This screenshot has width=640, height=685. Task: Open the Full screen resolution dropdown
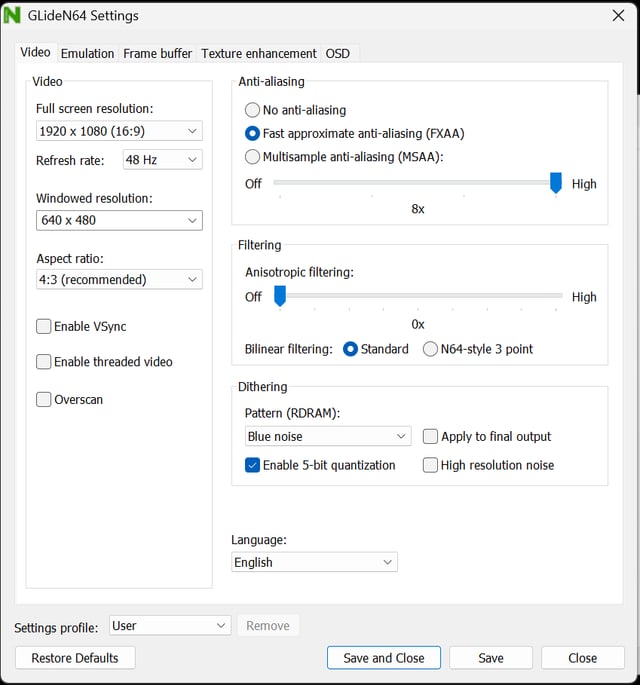coord(119,131)
